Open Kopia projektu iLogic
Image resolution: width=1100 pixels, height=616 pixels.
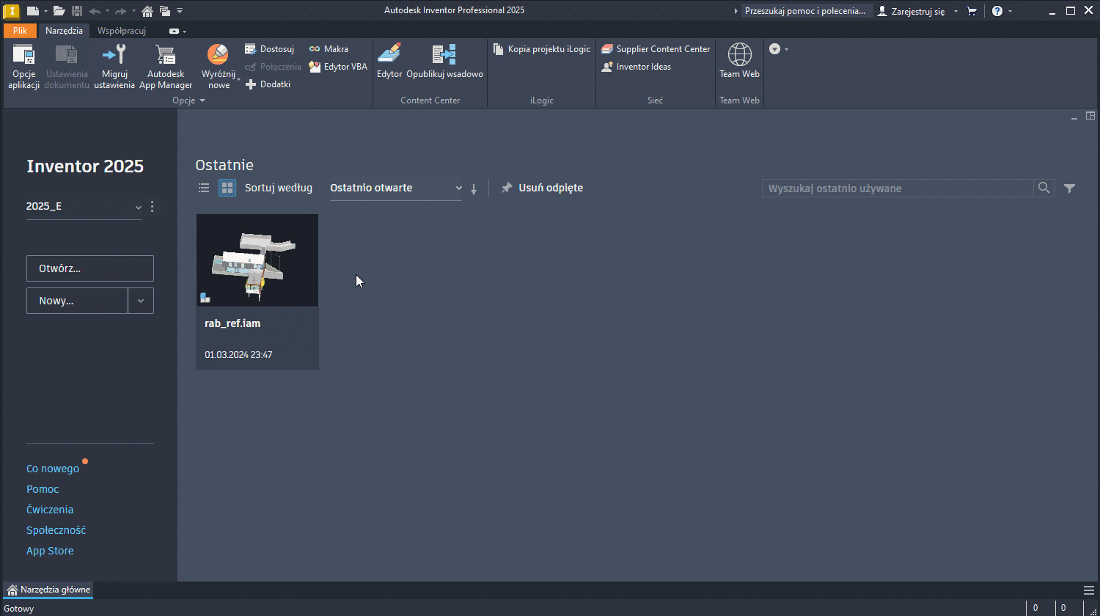coord(542,49)
